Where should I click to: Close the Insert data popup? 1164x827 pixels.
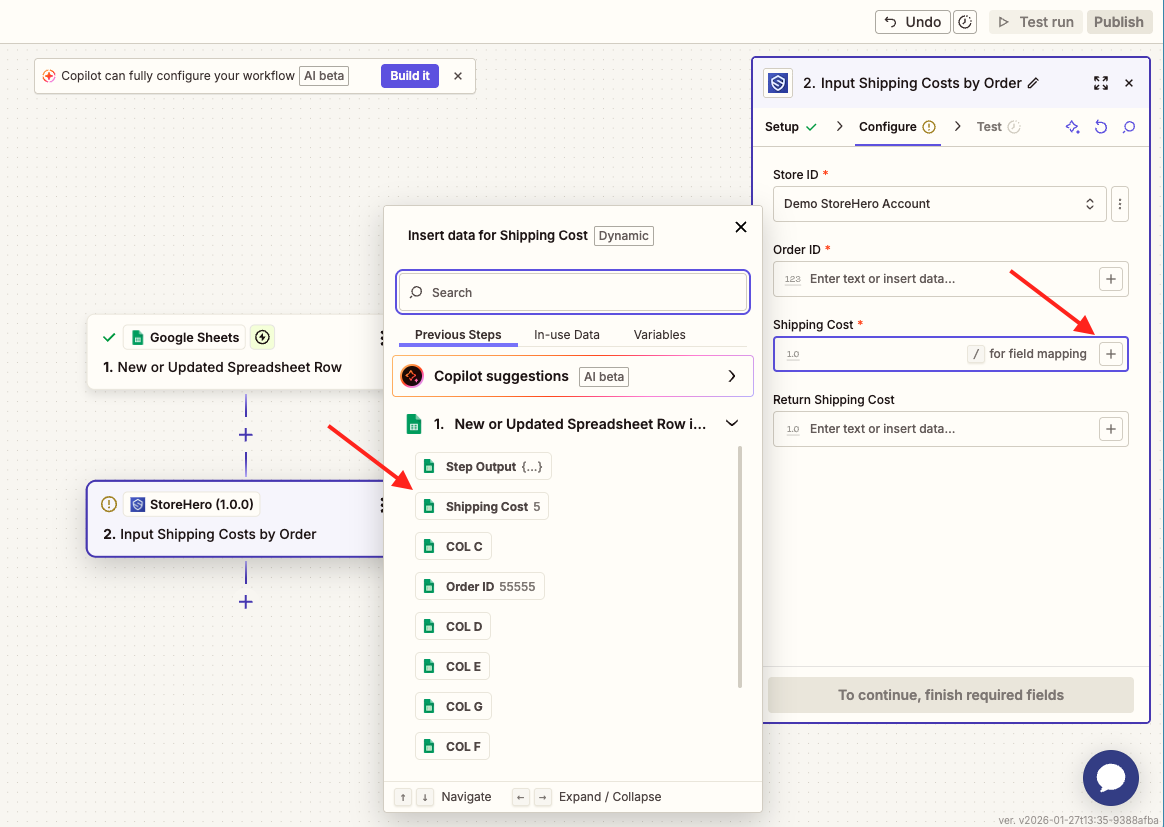[x=741, y=227]
